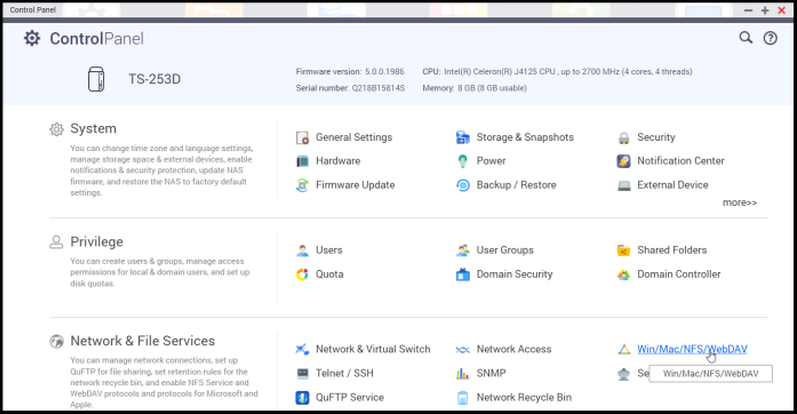Click the QuFTP Service icon

302,398
